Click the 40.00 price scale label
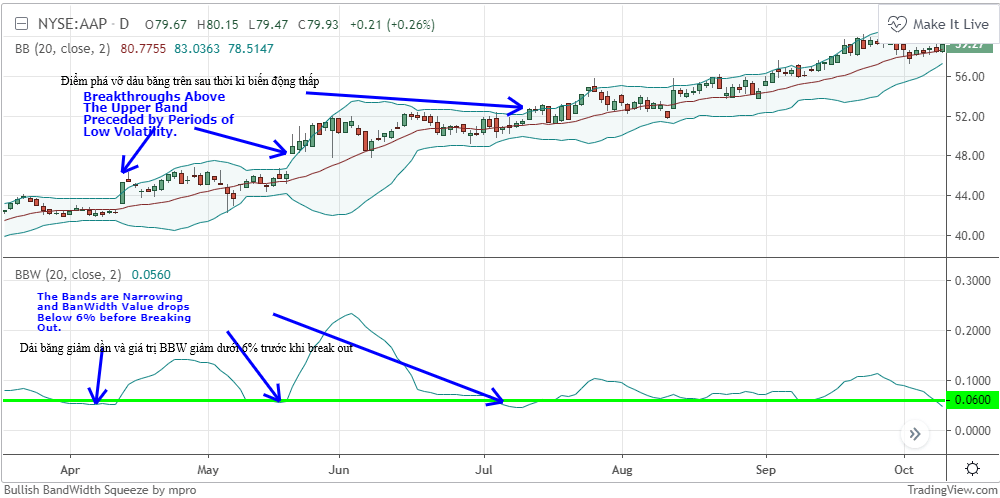Image resolution: width=1000 pixels, height=498 pixels. (x=968, y=235)
